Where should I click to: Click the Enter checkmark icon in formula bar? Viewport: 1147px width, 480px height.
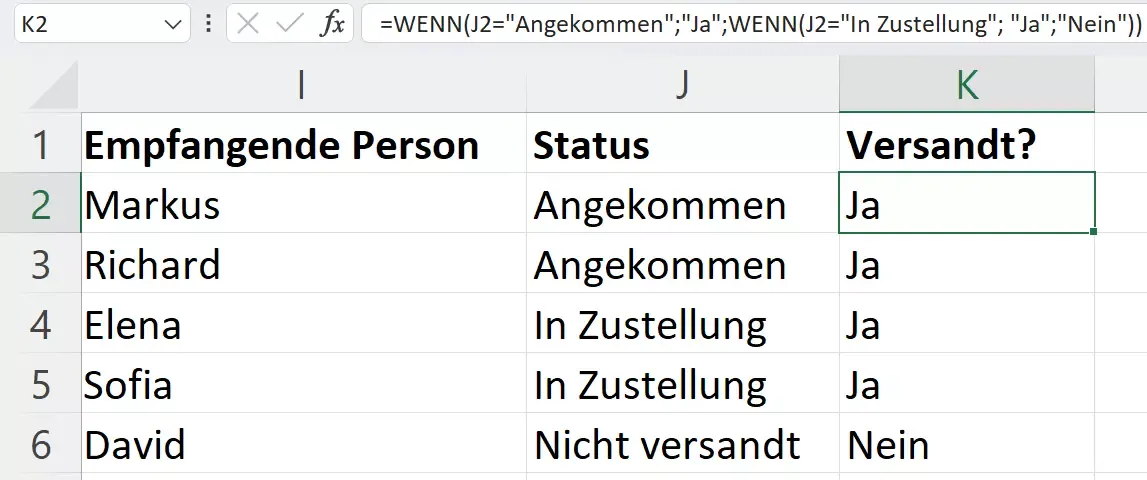(x=290, y=24)
